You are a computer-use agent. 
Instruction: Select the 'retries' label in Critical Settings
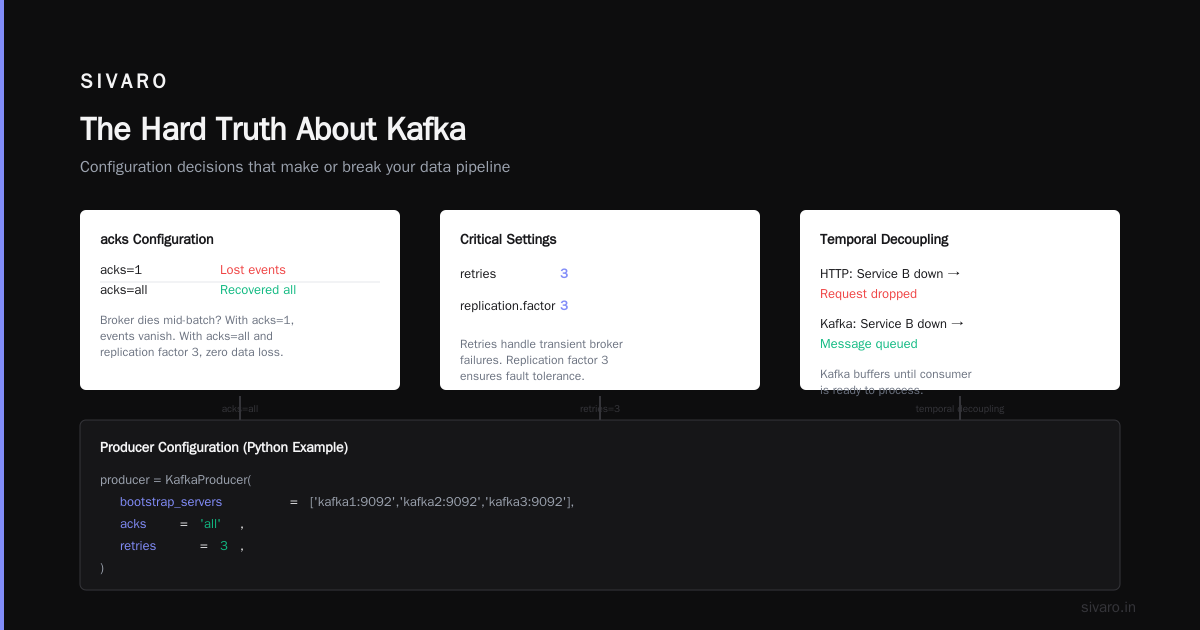(x=478, y=274)
